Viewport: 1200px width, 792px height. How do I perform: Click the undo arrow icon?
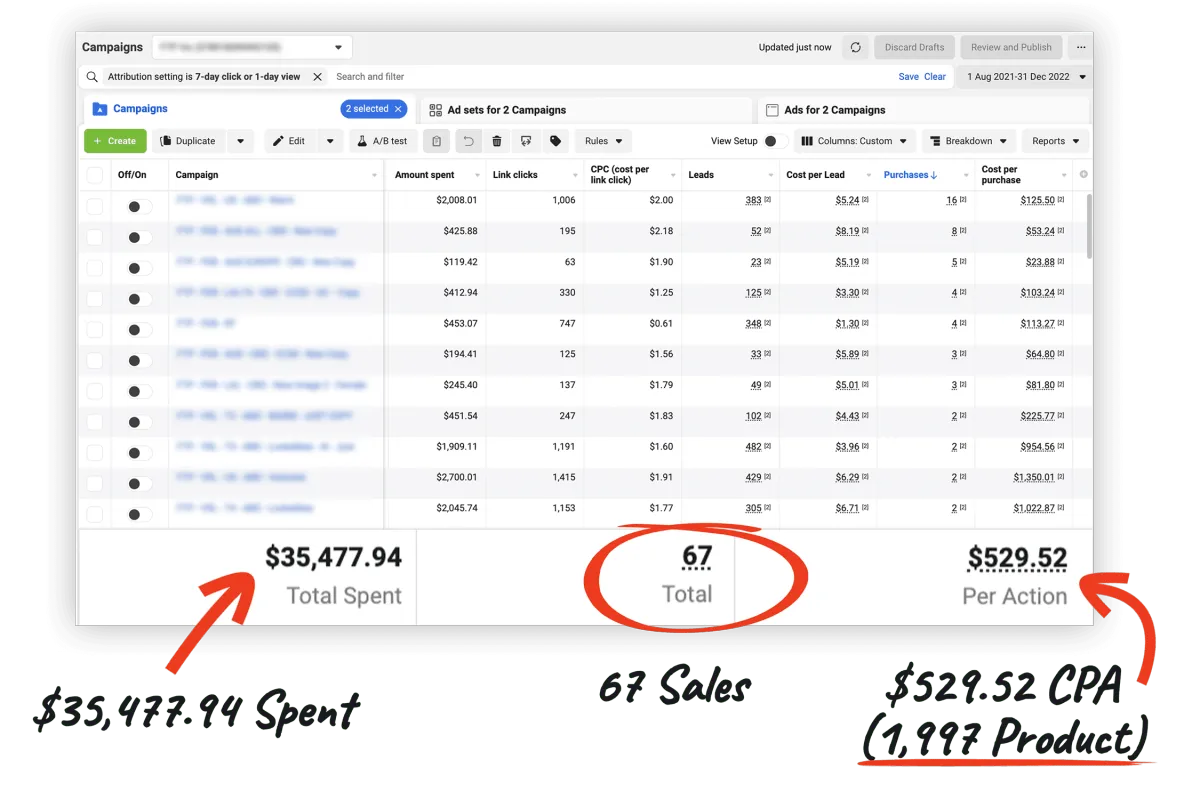pyautogui.click(x=467, y=141)
